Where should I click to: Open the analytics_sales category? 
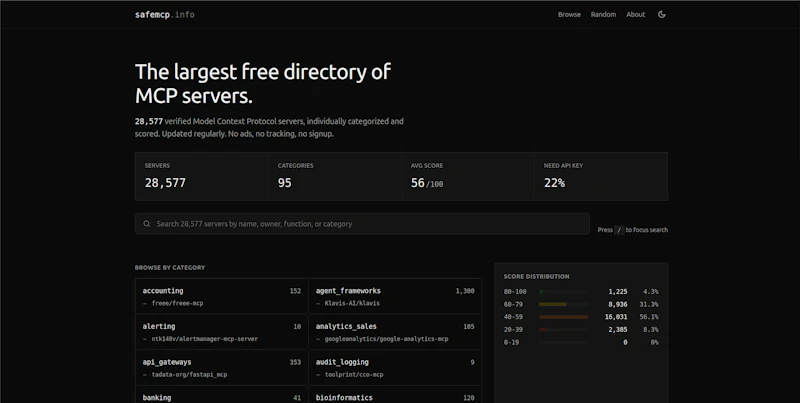(395, 332)
